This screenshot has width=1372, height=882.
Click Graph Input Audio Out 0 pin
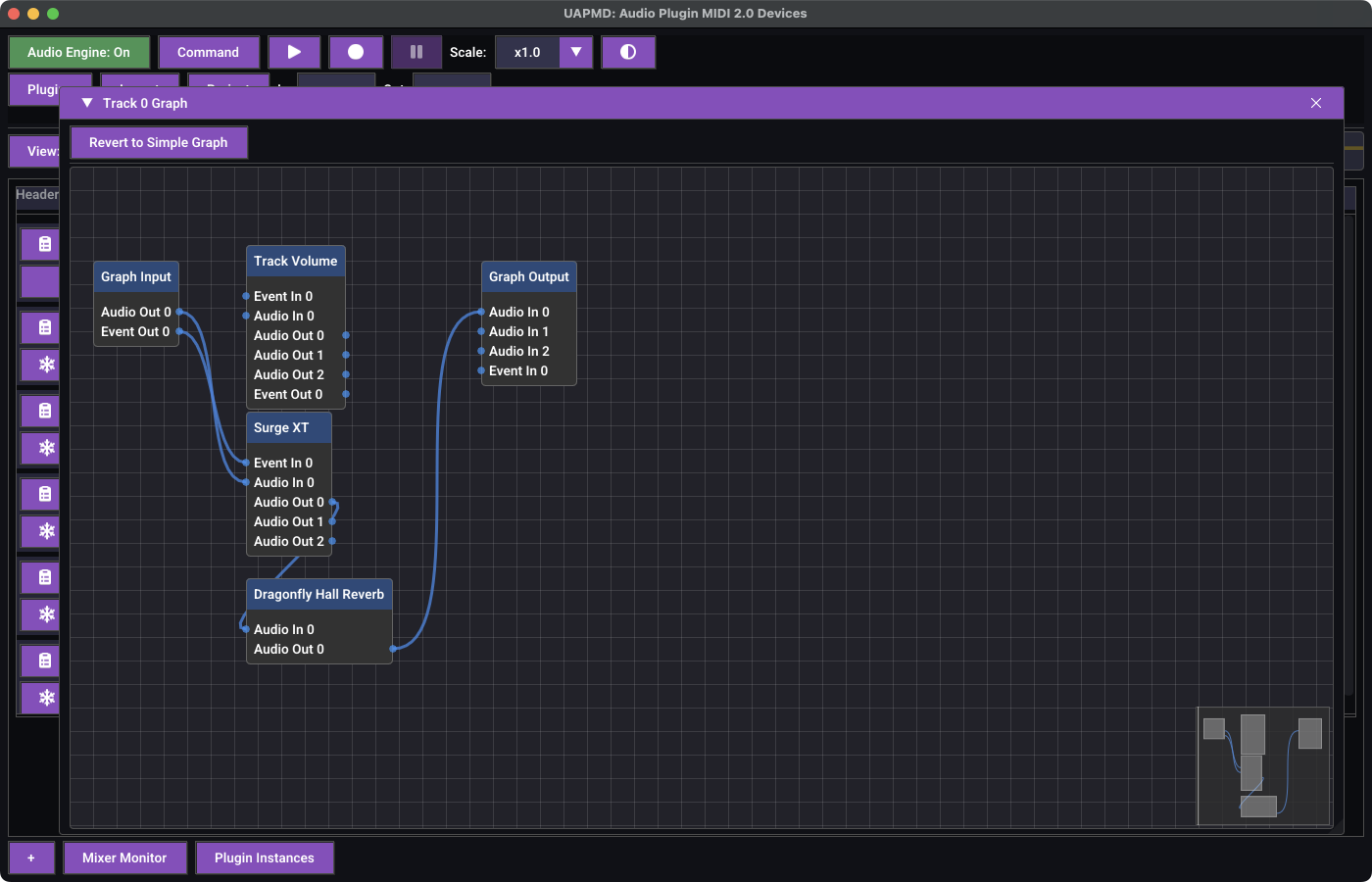(179, 312)
